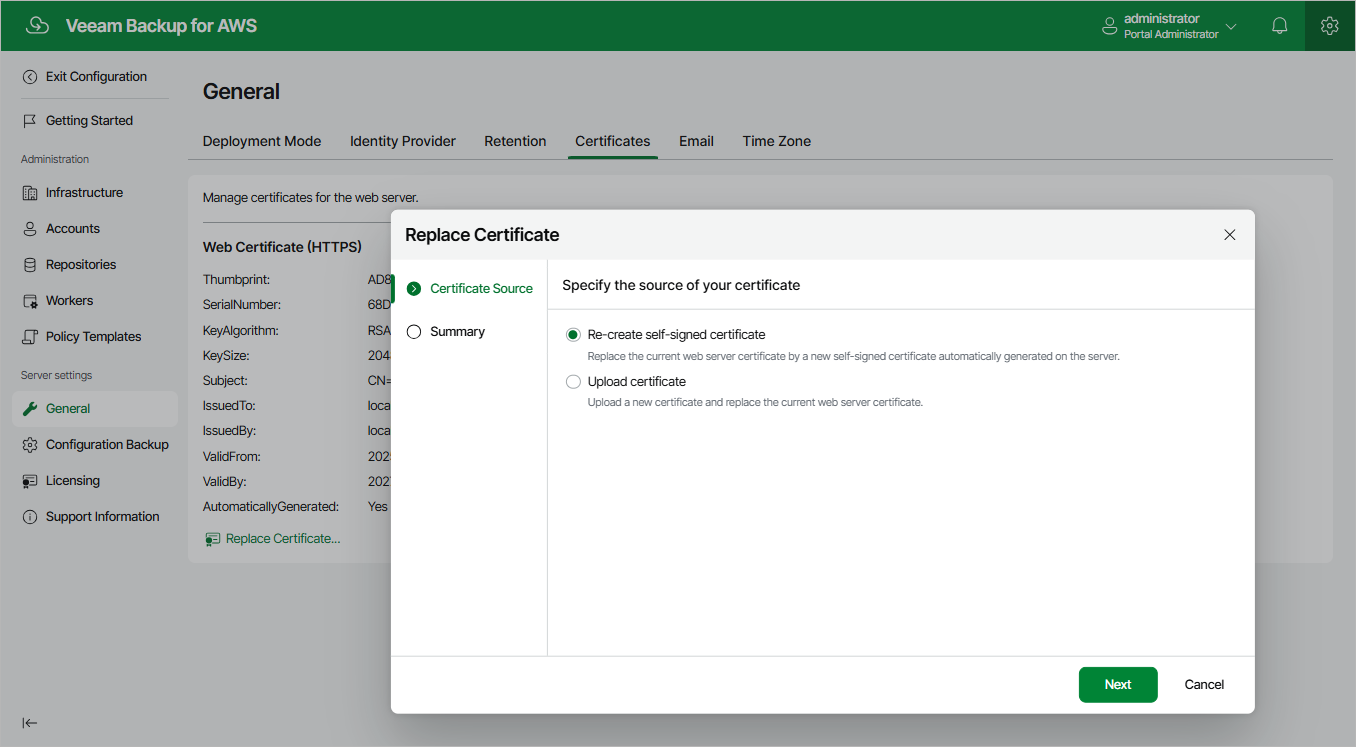Open Exit Configuration in sidebar
This screenshot has width=1356, height=747.
click(x=95, y=77)
